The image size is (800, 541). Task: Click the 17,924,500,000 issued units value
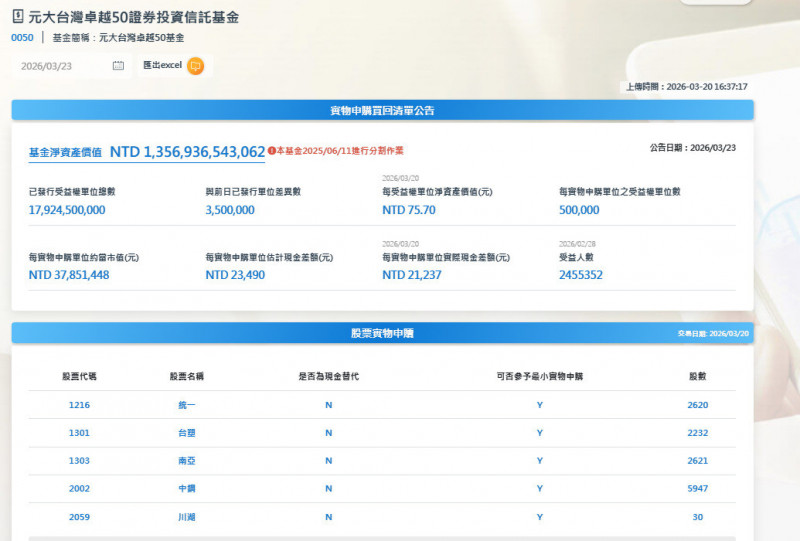[67, 210]
